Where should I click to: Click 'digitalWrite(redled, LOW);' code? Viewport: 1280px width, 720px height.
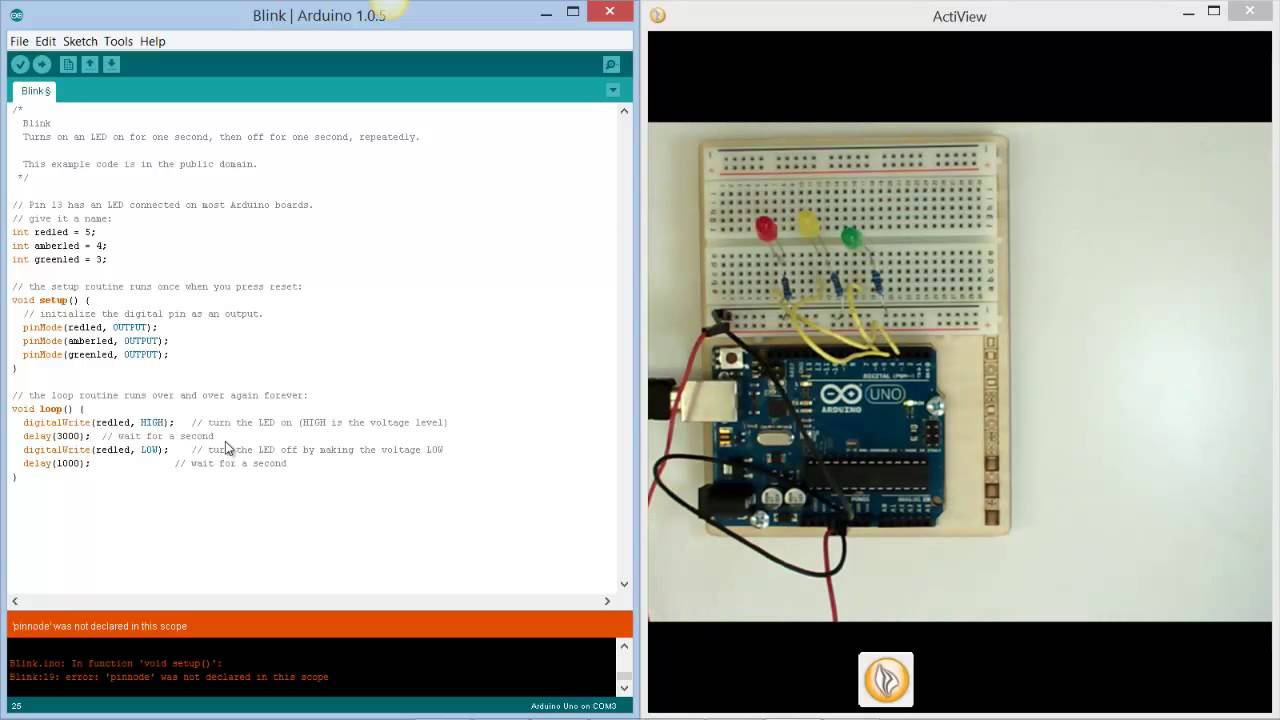tap(96, 450)
